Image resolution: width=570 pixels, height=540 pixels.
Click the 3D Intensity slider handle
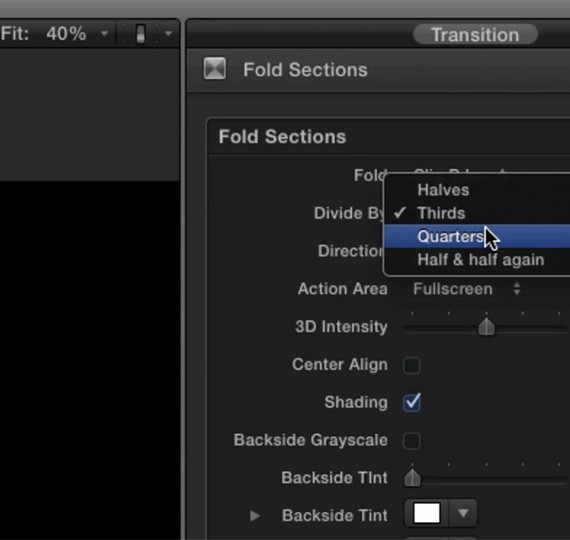486,326
